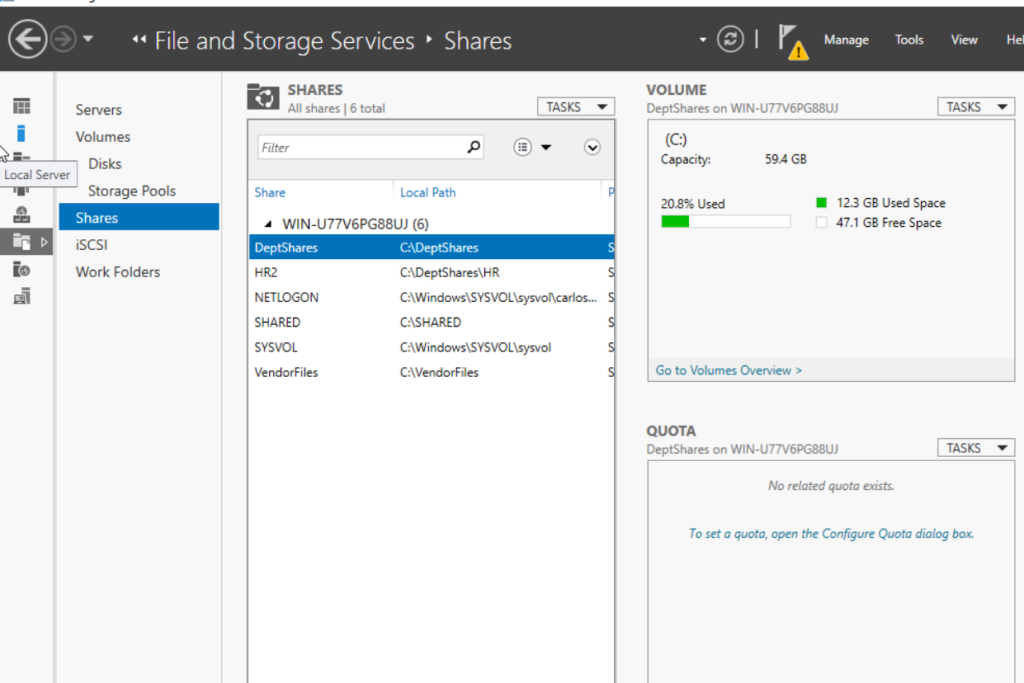Image resolution: width=1024 pixels, height=683 pixels.
Task: Select Storage Pools in navigation pane
Action: coord(131,191)
